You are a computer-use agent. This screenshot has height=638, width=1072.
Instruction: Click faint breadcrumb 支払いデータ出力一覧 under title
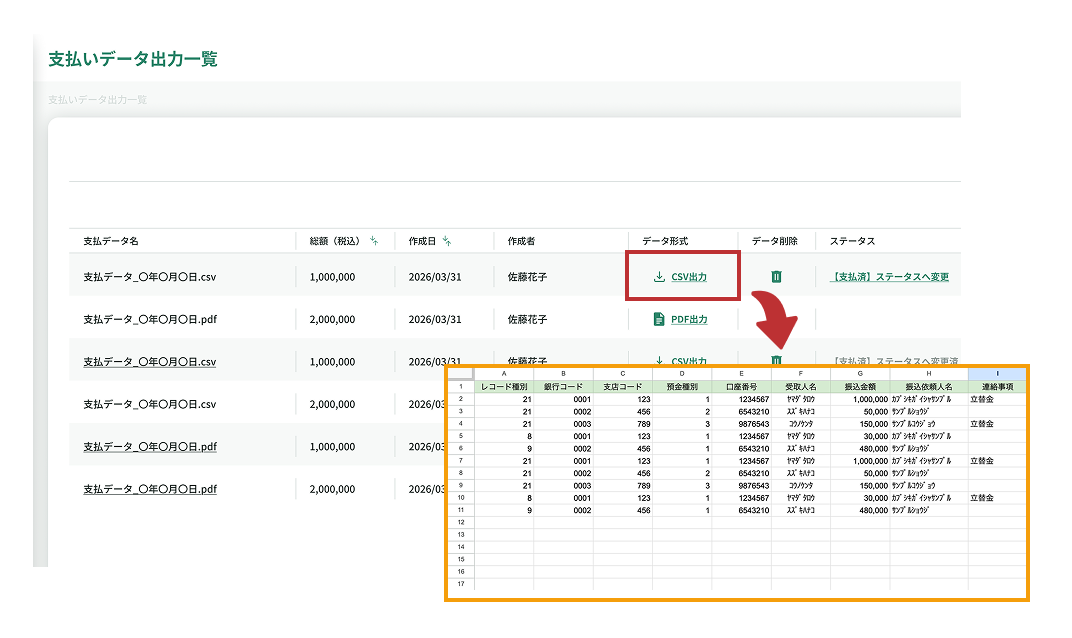(98, 100)
